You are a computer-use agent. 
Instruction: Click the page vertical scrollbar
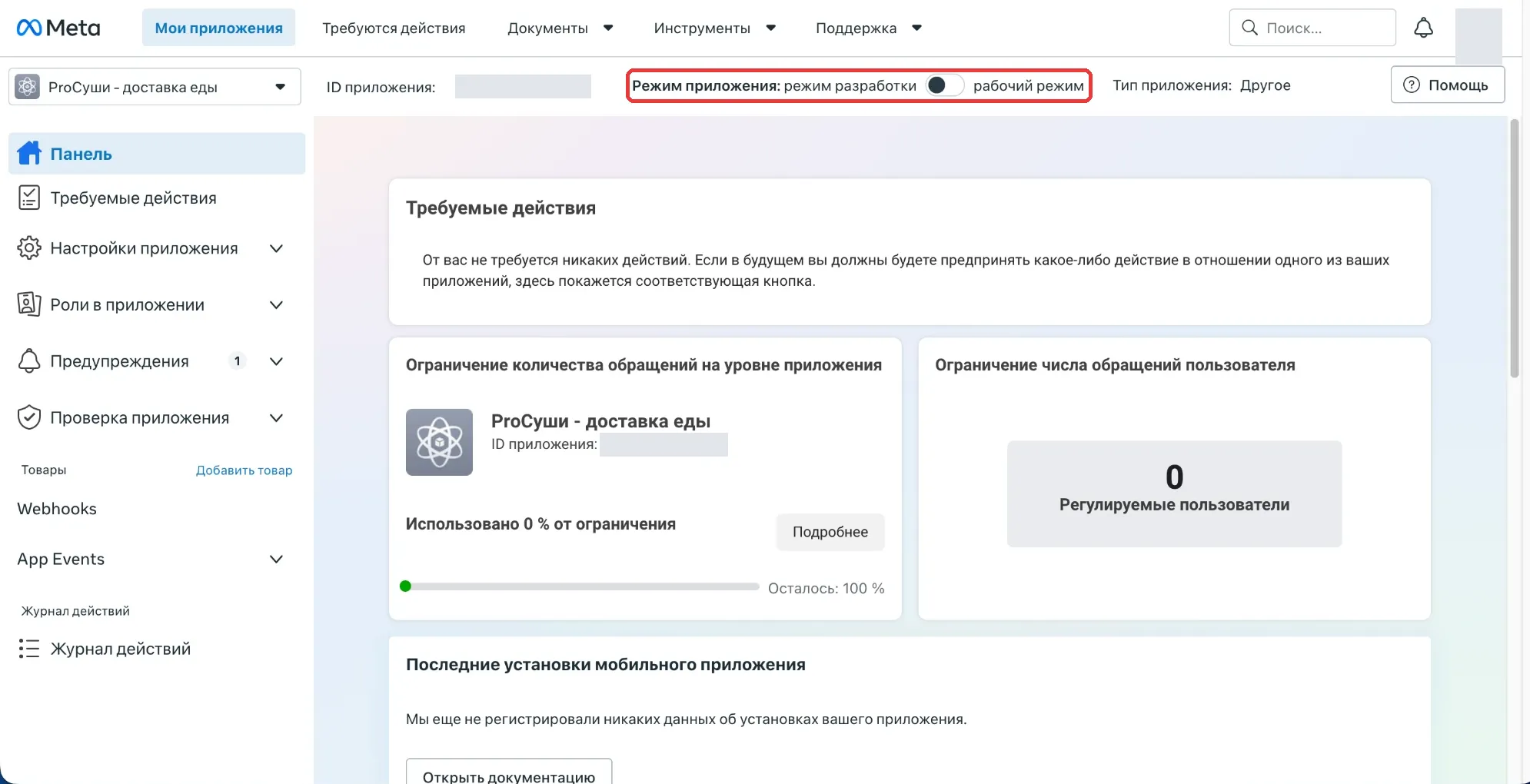tap(1514, 248)
